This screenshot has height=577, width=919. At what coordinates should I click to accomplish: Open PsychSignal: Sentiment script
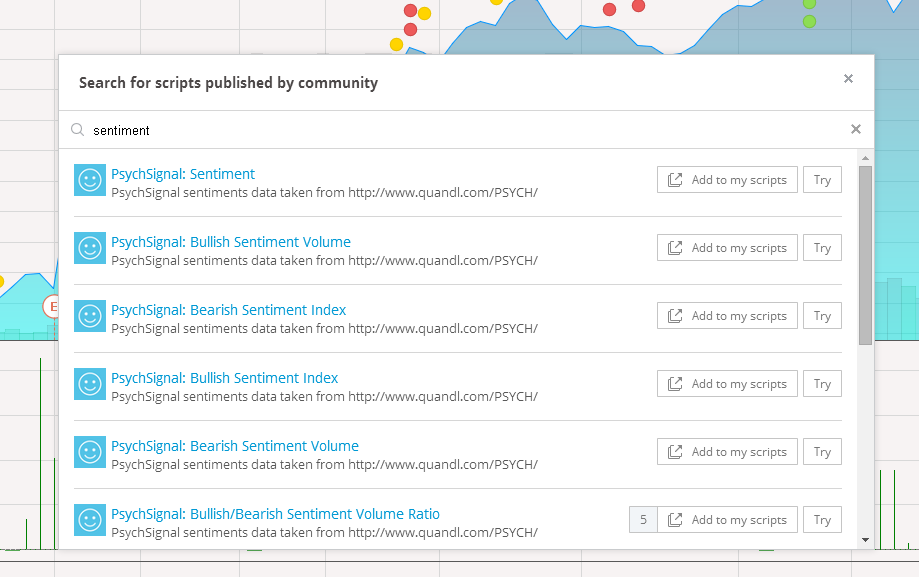point(183,174)
